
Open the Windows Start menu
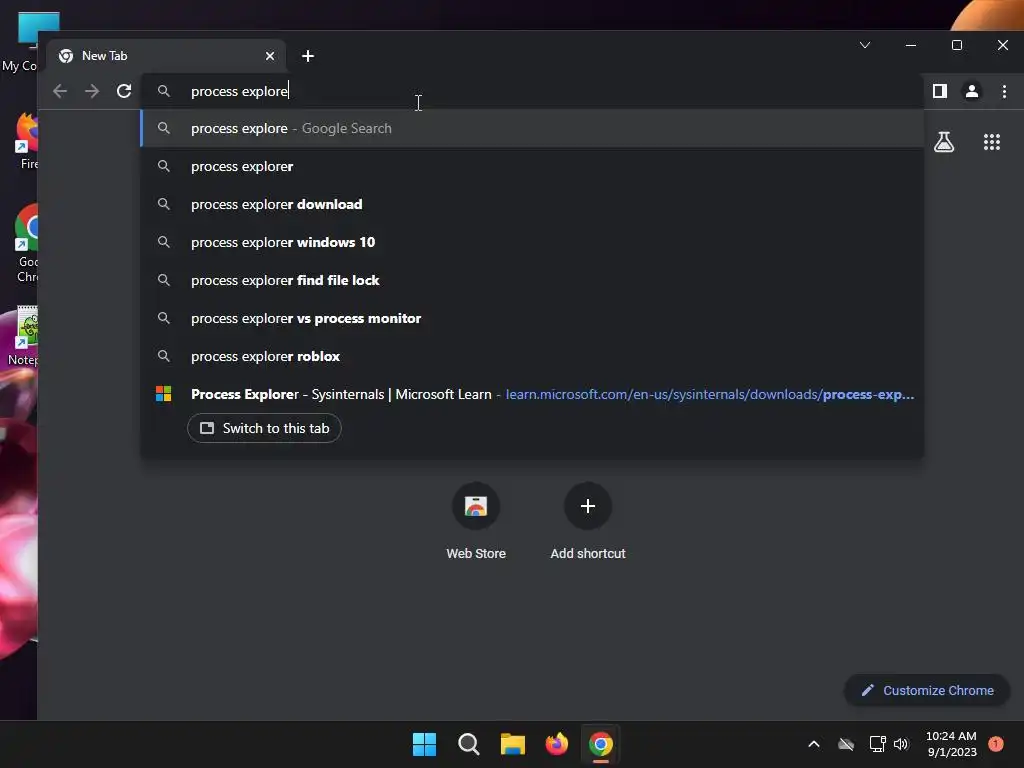(x=424, y=744)
